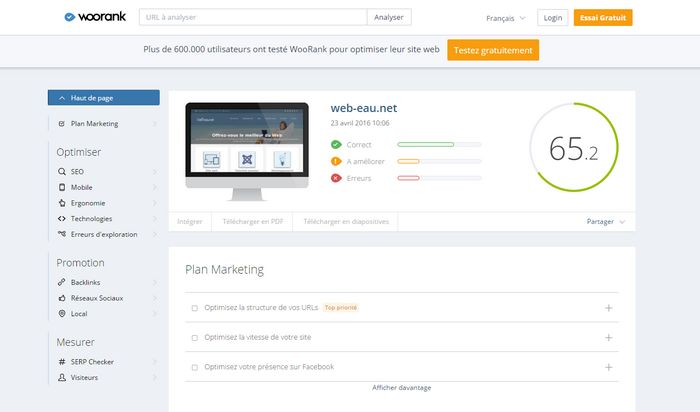Click the orange À améliorer progress bar
The height and width of the screenshot is (412, 700).
click(x=439, y=161)
